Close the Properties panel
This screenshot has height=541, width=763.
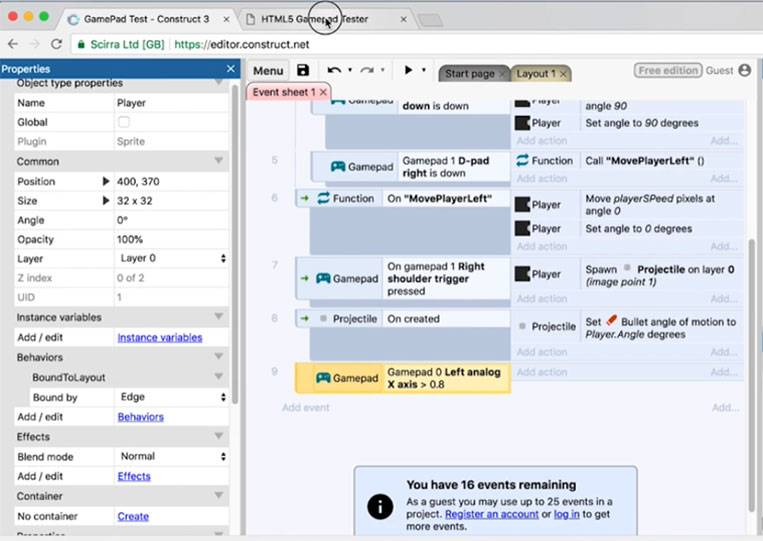click(x=231, y=69)
